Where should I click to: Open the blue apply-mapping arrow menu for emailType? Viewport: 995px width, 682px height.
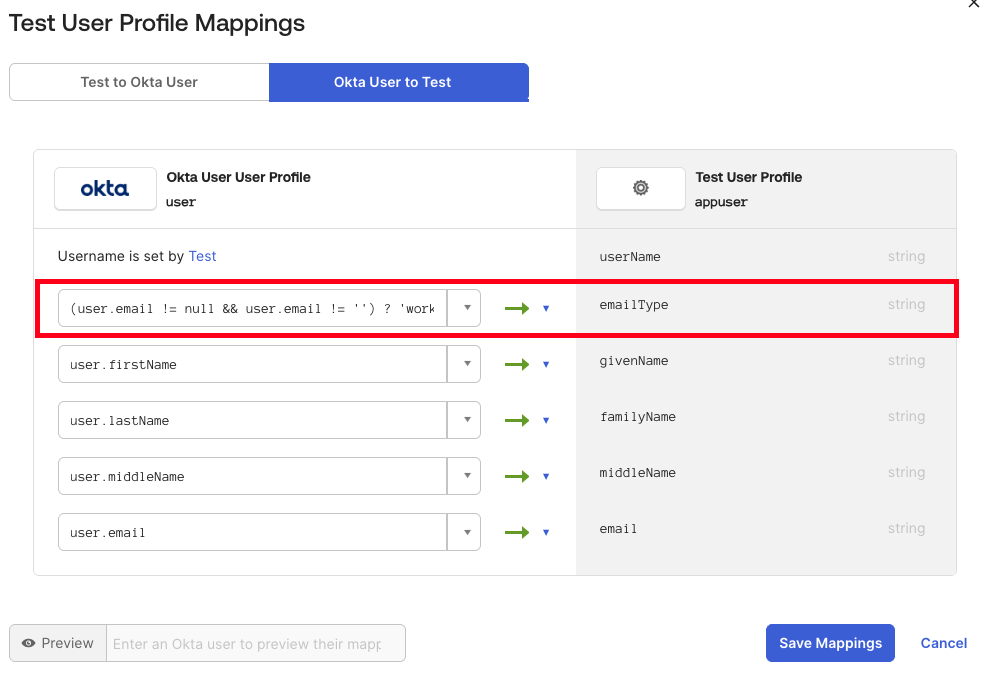click(x=546, y=309)
